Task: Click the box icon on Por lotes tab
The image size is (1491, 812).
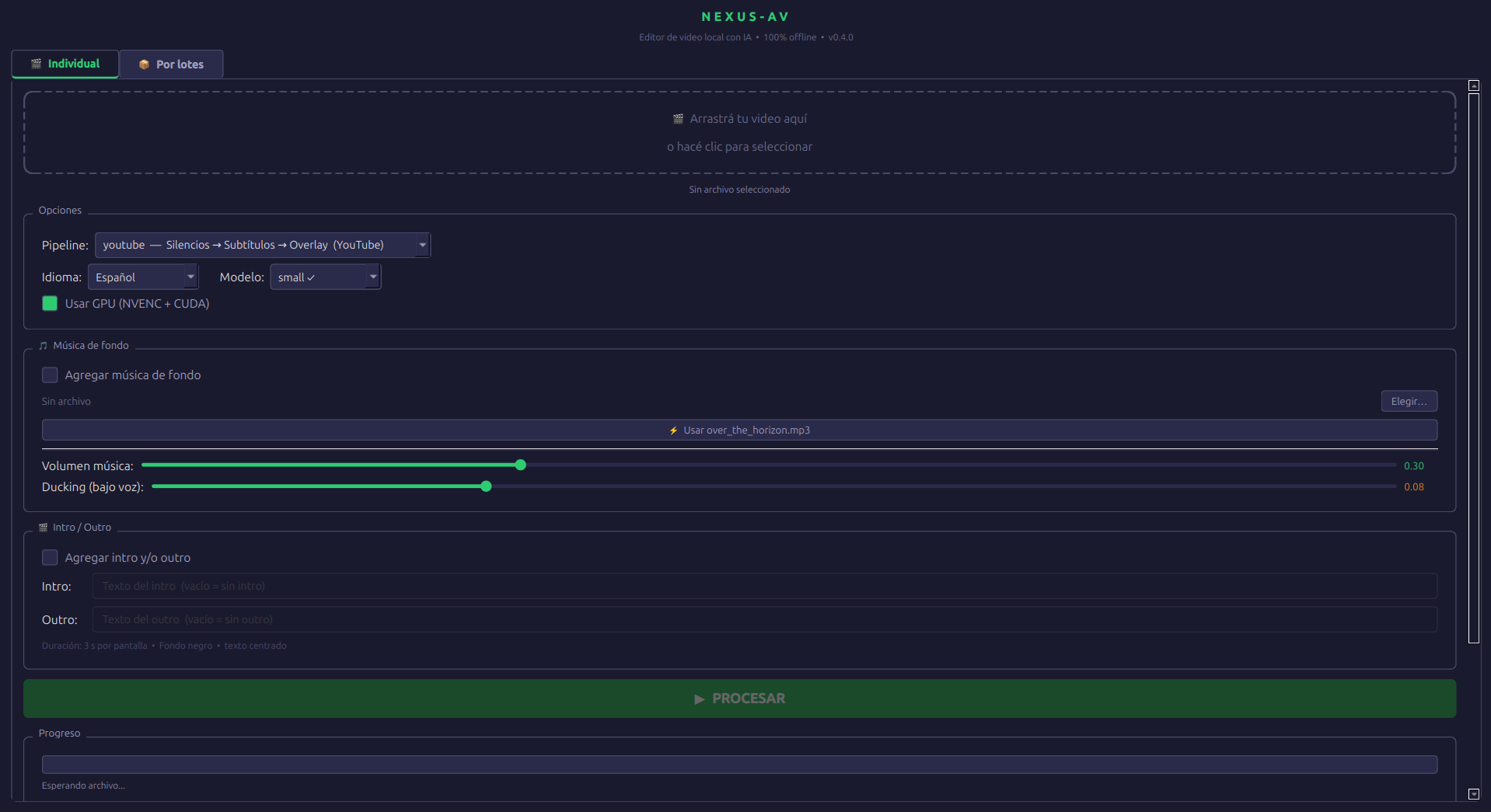Action: coord(144,64)
